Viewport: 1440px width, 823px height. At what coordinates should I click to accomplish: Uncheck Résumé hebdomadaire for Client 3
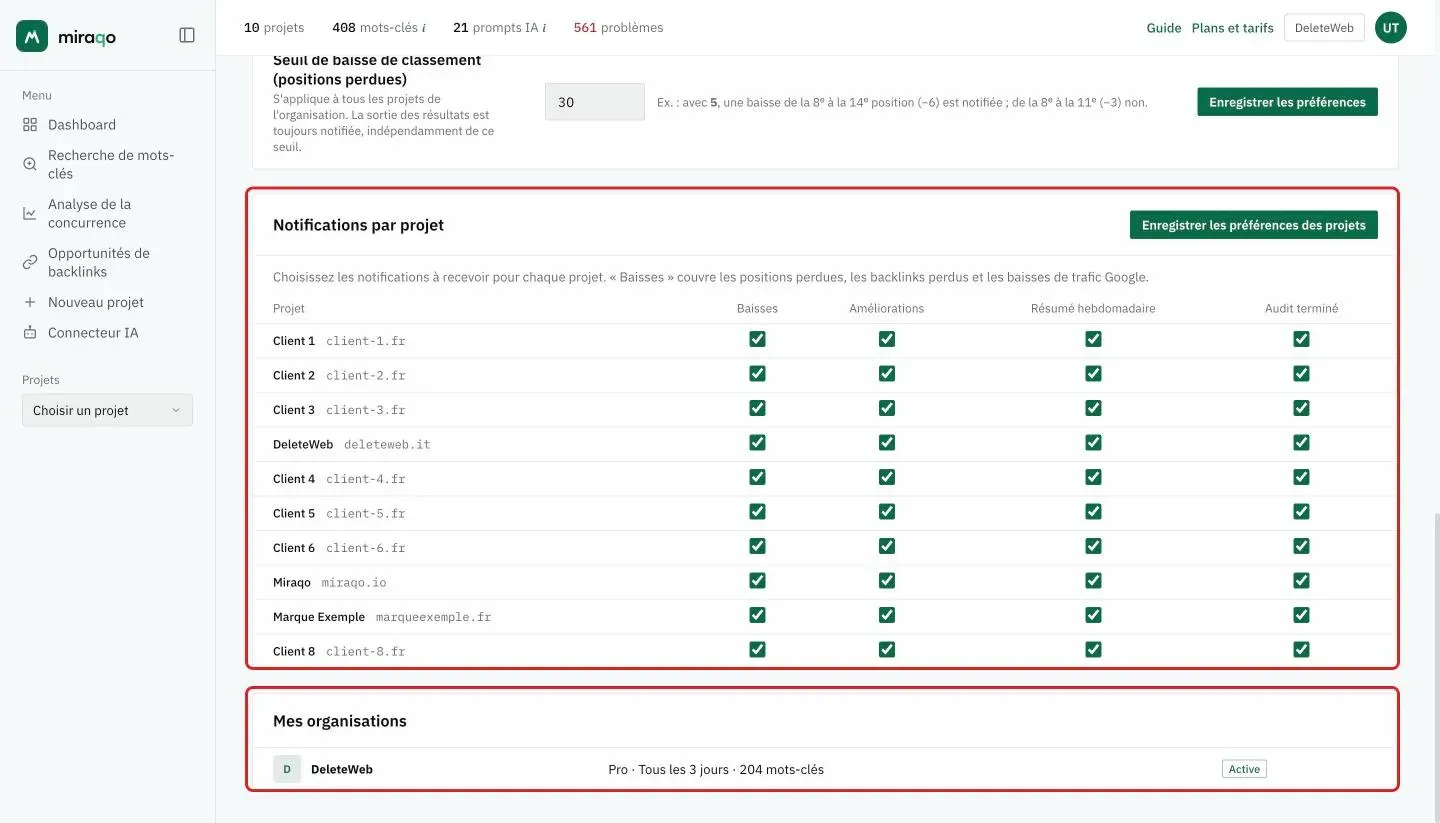click(x=1093, y=408)
